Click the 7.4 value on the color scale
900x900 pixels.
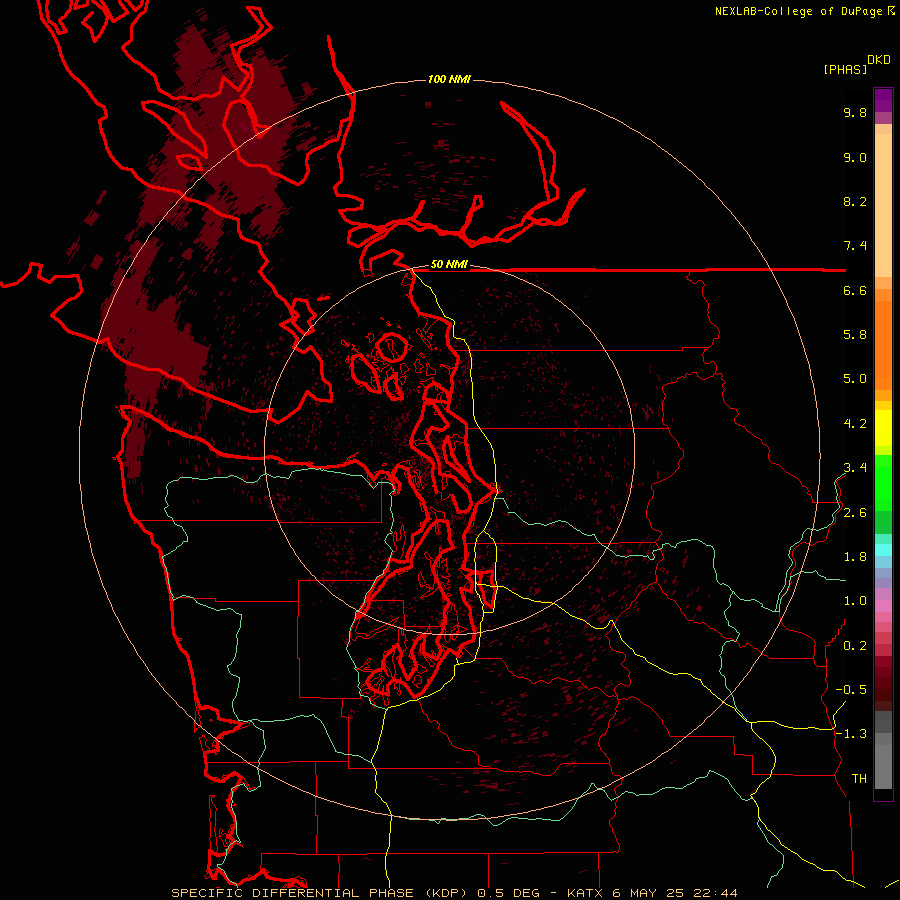[855, 246]
